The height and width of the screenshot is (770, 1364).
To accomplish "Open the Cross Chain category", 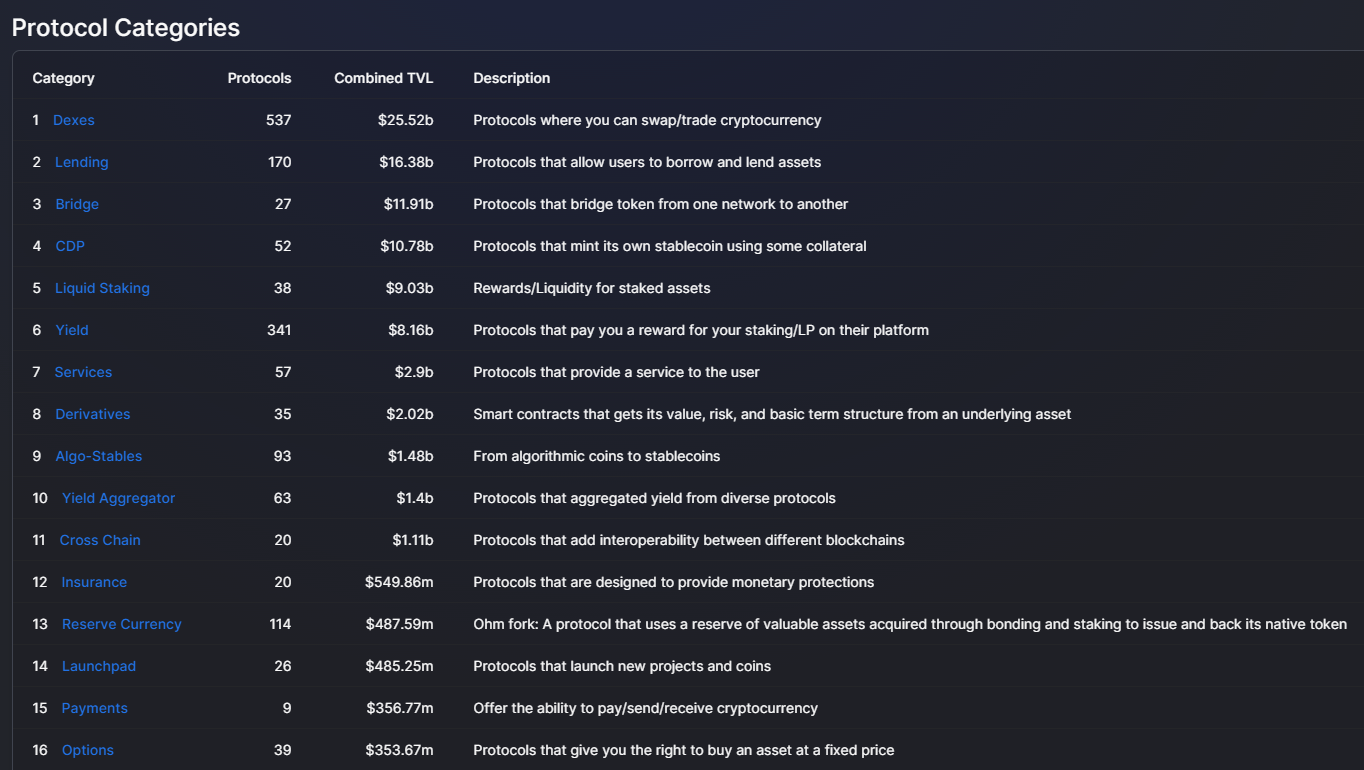I will pyautogui.click(x=100, y=540).
